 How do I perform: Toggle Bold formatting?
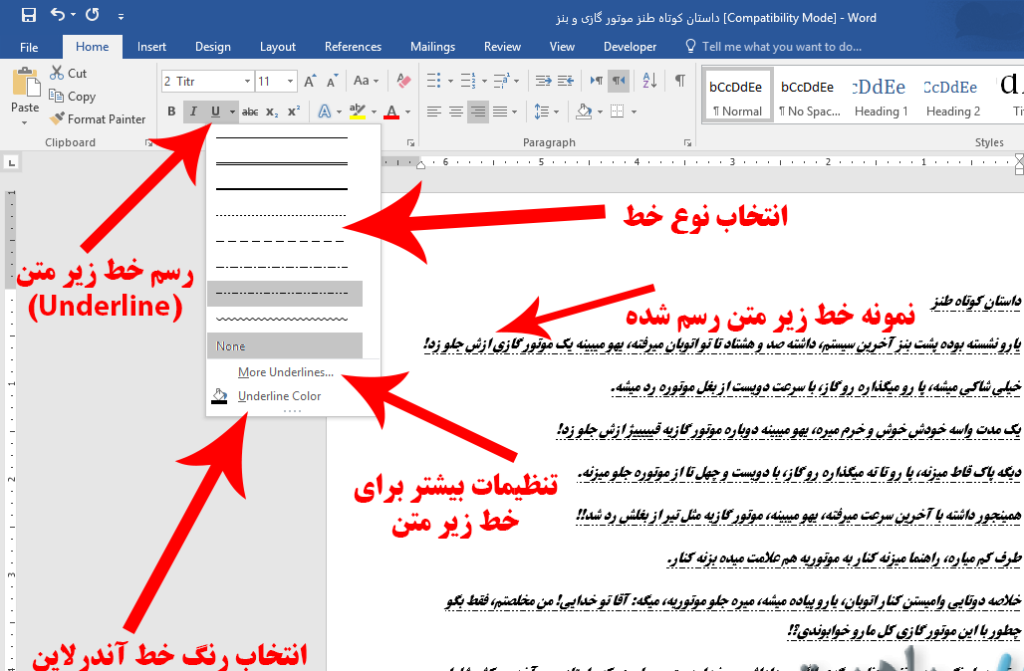[171, 111]
